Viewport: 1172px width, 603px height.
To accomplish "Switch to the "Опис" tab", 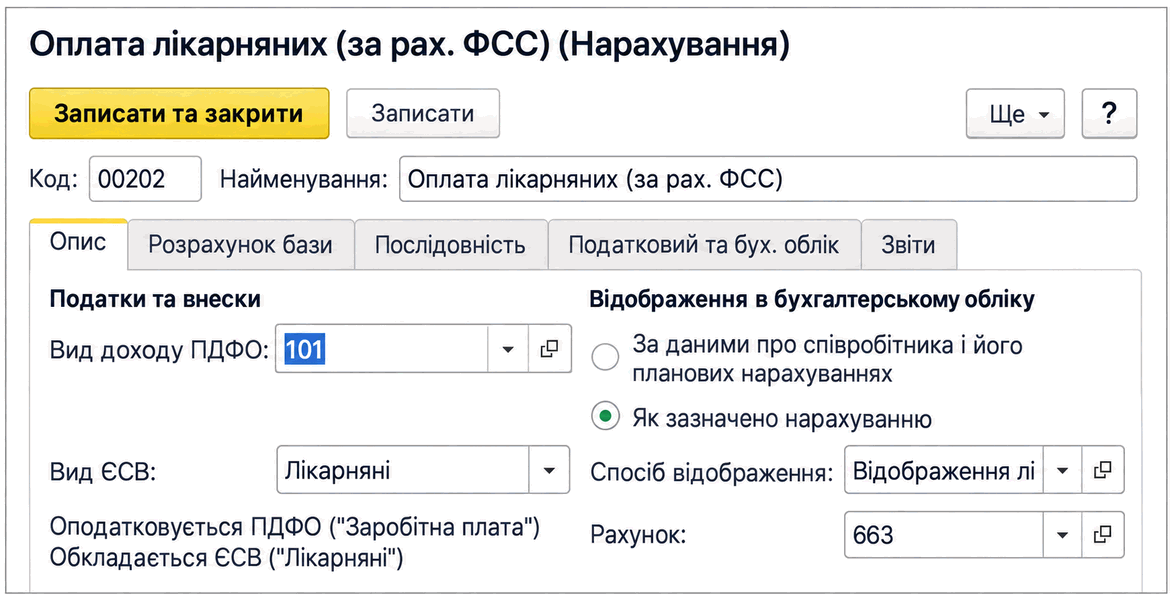I will point(78,244).
